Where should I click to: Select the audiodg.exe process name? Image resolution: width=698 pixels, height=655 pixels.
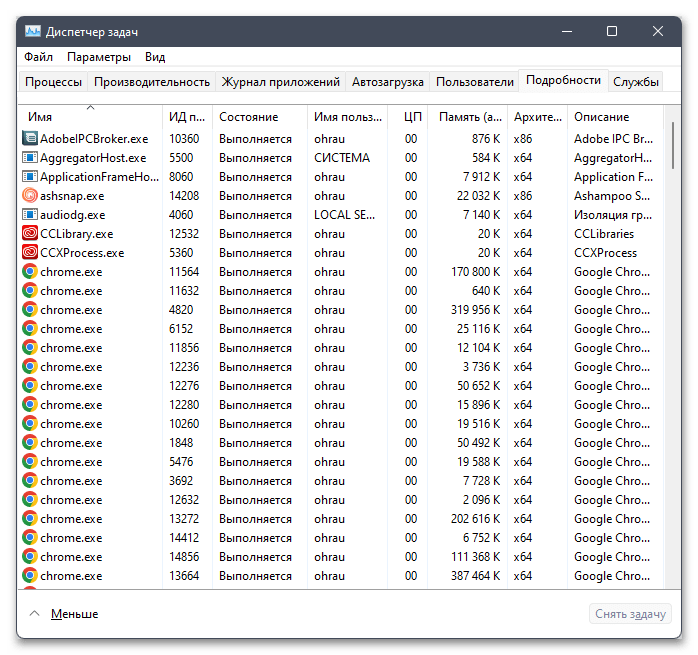[73, 215]
